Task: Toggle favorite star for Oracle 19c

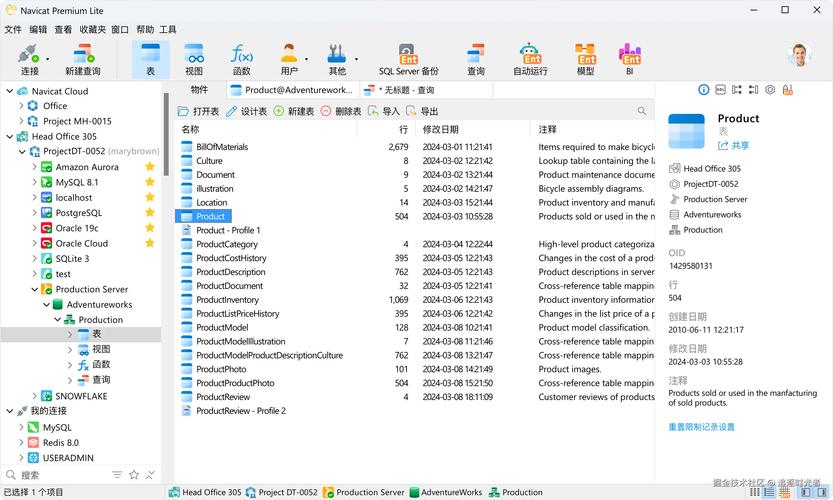Action: click(150, 228)
